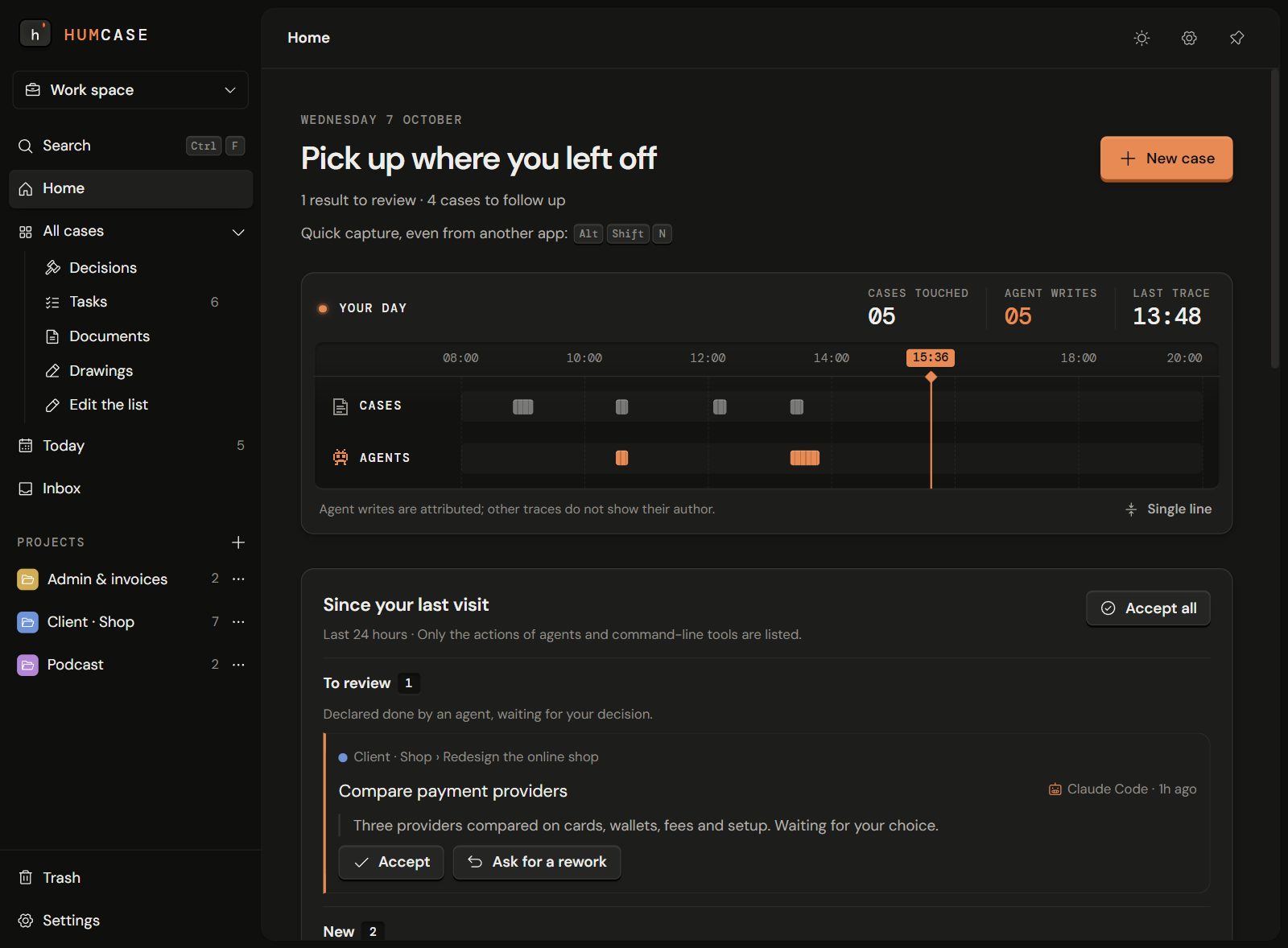Click the Decisions icon in sidebar

click(52, 268)
